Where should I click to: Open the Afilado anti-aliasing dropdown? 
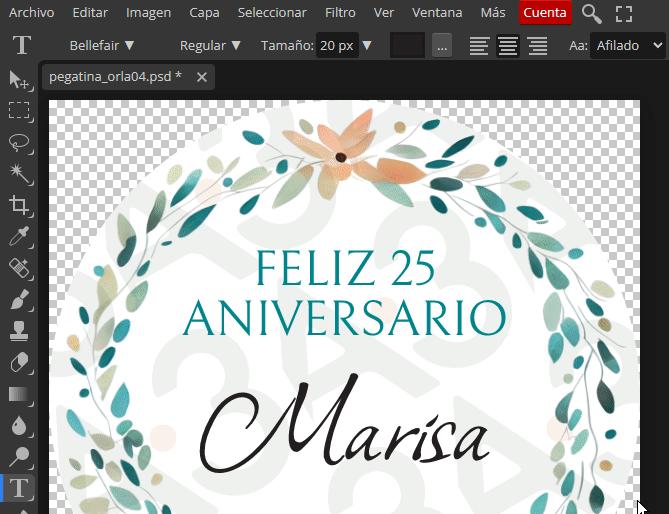click(627, 45)
